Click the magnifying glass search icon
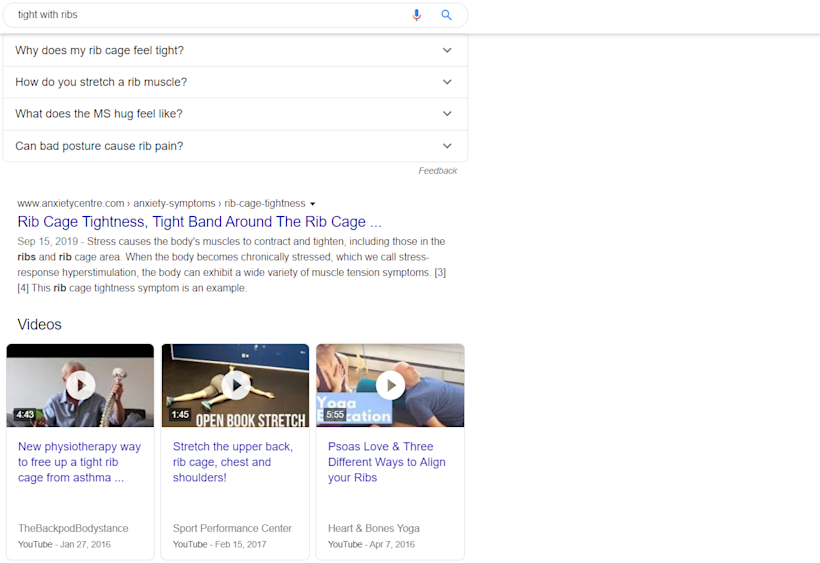Image resolution: width=820 pixels, height=563 pixels. pos(446,15)
